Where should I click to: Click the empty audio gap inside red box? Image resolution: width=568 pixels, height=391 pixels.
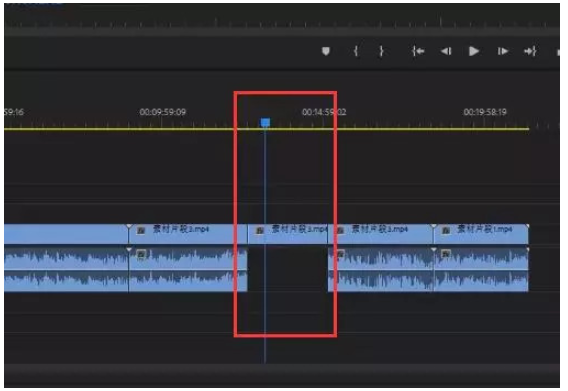pyautogui.click(x=288, y=269)
